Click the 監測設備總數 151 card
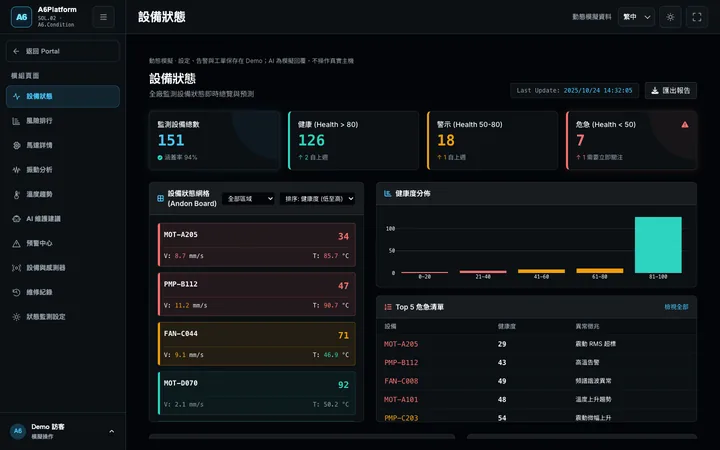Viewport: 720px width, 450px height. coord(214,141)
